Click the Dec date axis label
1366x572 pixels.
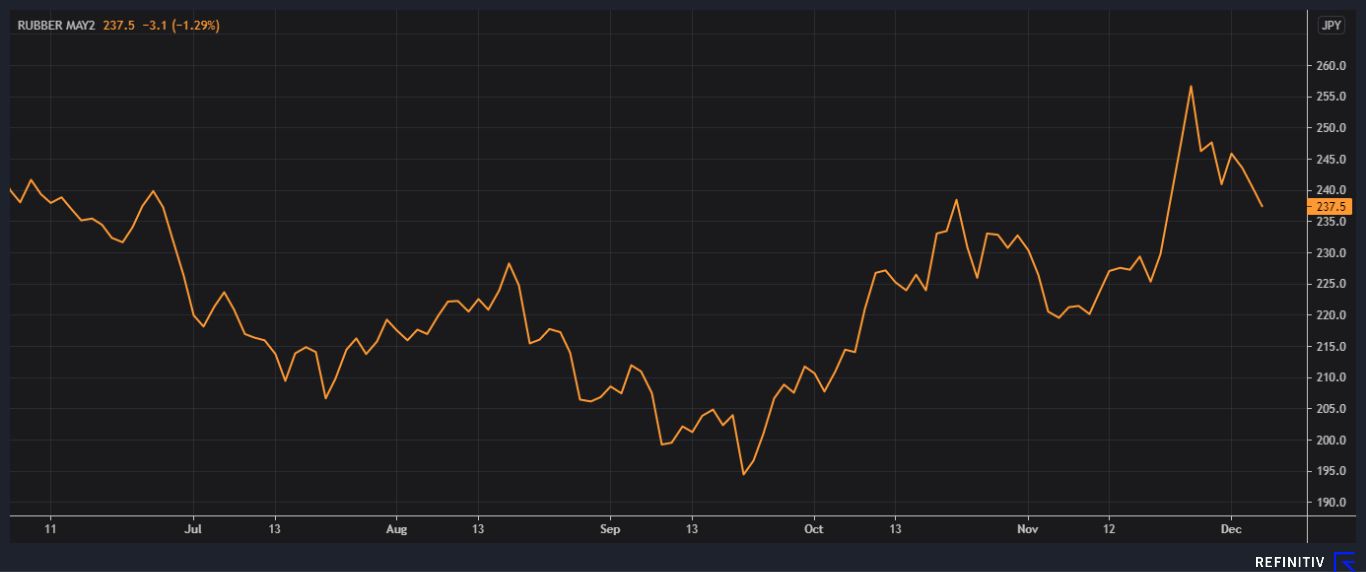(1231, 528)
